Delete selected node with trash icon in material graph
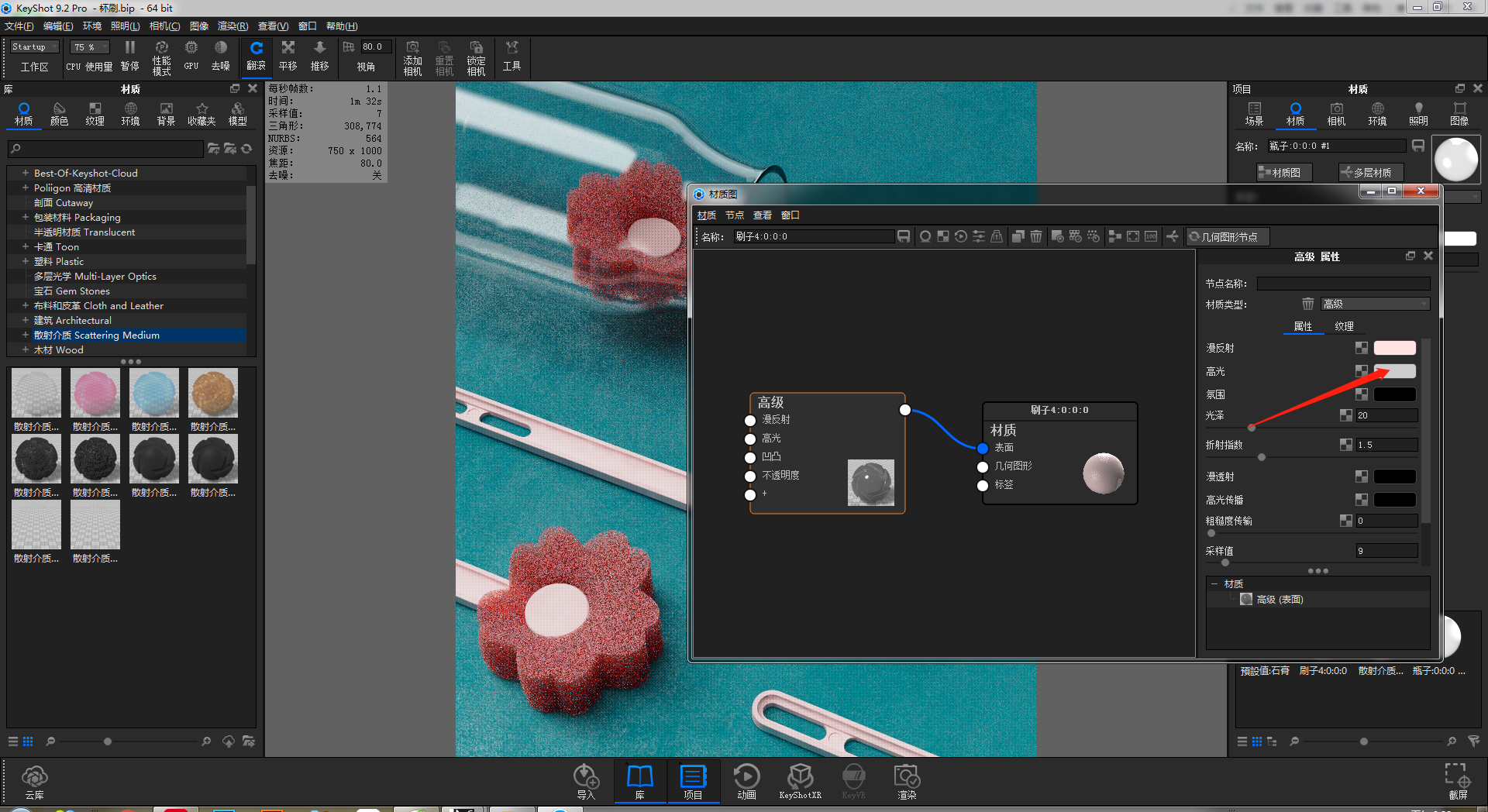The image size is (1488, 812). pyautogui.click(x=1037, y=236)
